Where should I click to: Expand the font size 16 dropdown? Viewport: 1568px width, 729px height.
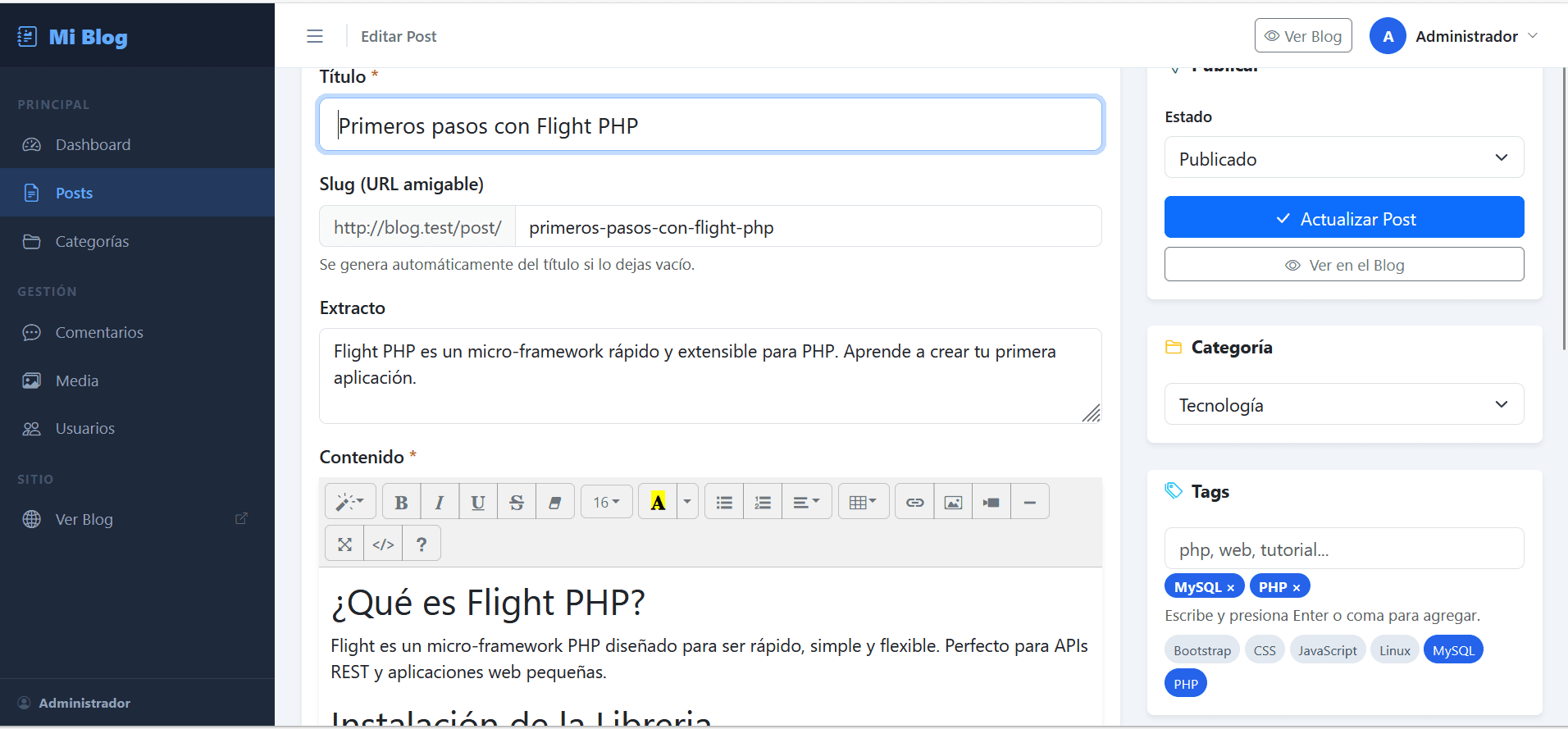607,502
